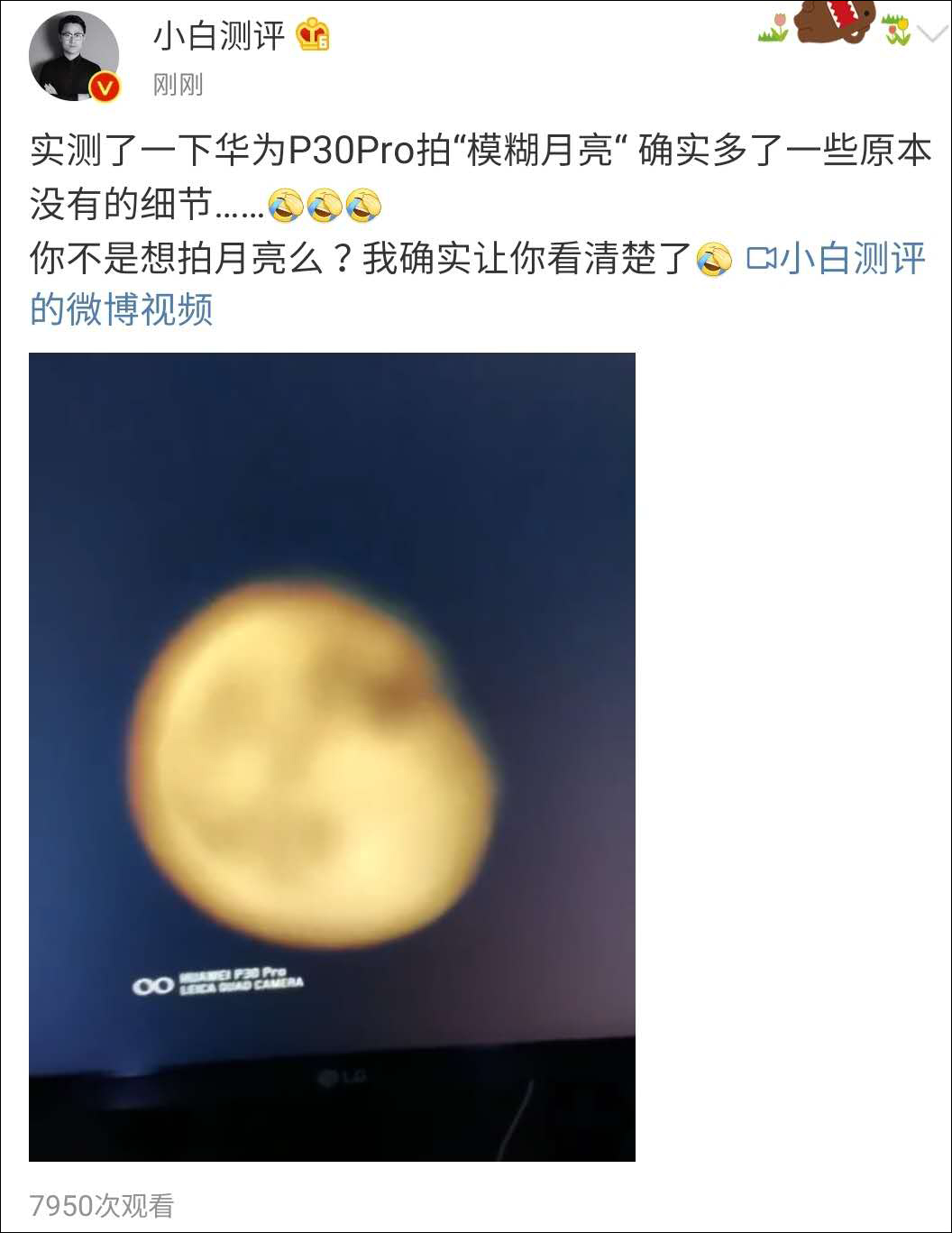This screenshot has width=952, height=1233.
Task: Click the post text mentioning 华为P30Pro
Action: (480, 177)
